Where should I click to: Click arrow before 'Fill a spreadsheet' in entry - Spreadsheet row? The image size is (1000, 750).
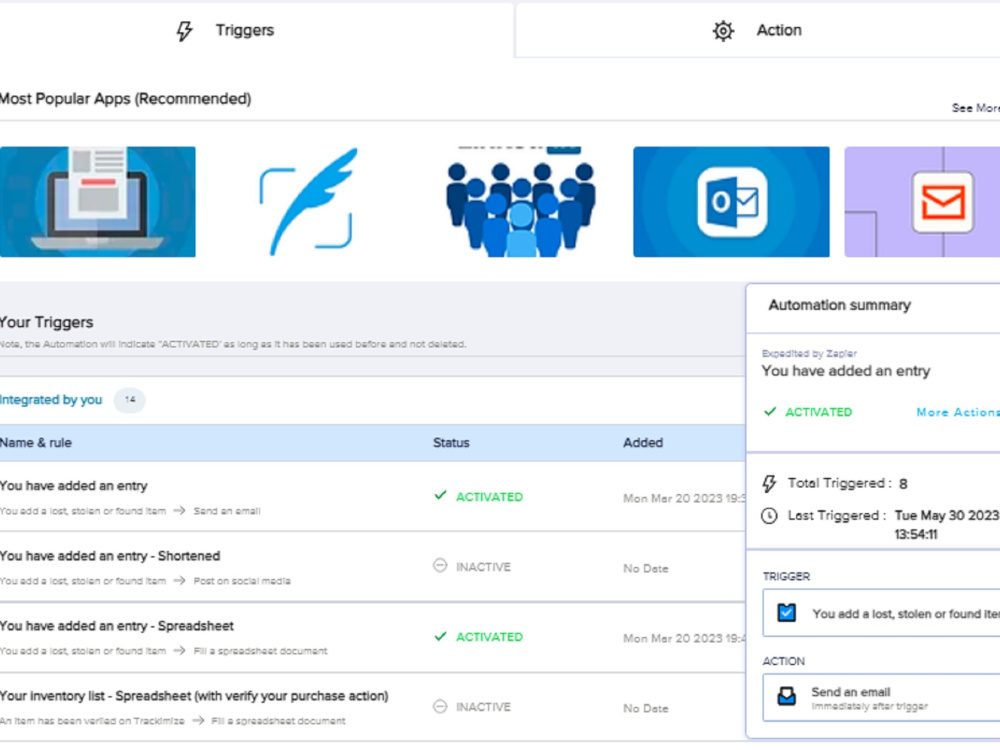pyautogui.click(x=179, y=651)
